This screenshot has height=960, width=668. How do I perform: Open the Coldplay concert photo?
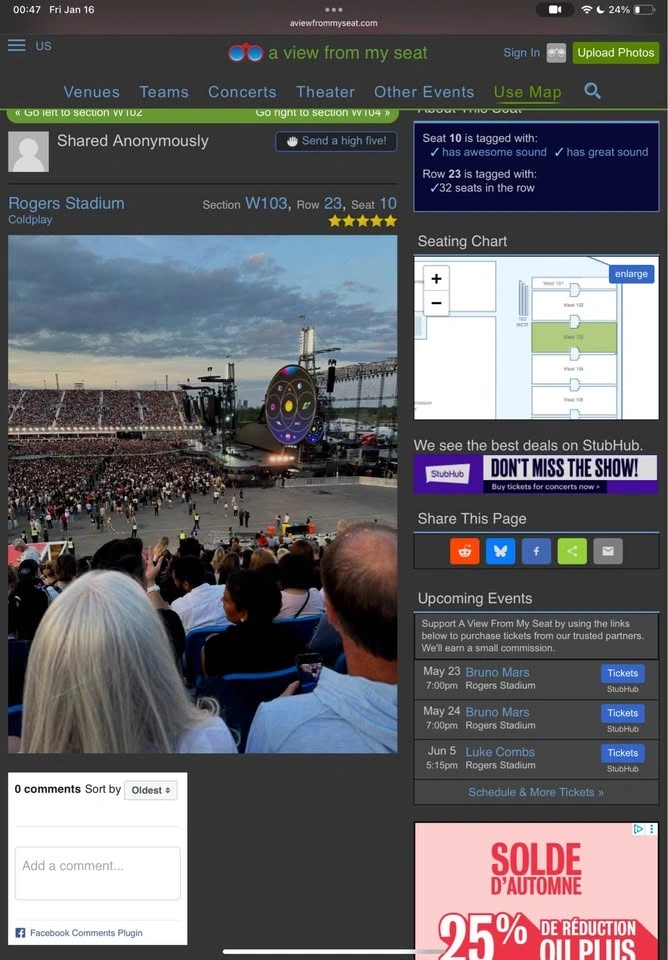click(x=203, y=494)
